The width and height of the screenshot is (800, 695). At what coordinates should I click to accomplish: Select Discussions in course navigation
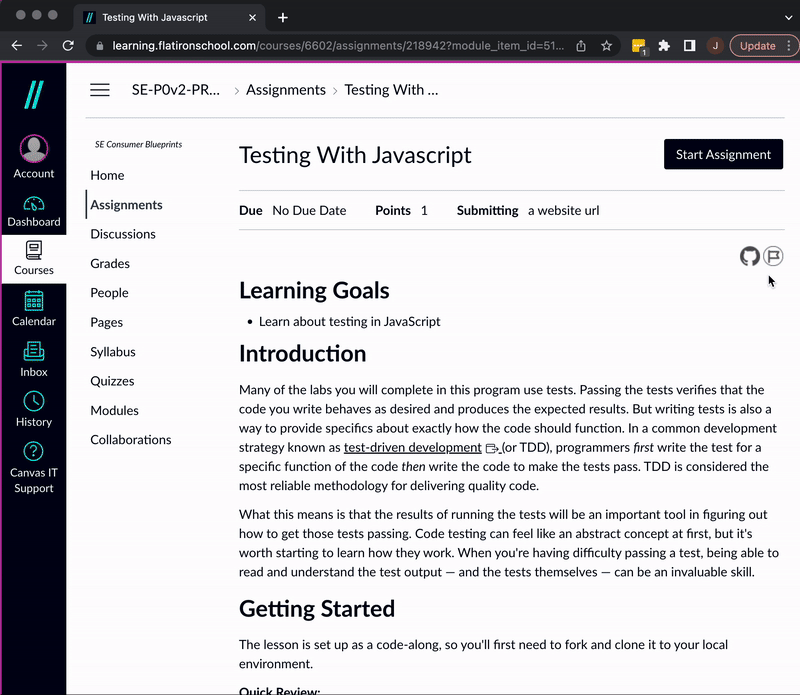tap(123, 234)
